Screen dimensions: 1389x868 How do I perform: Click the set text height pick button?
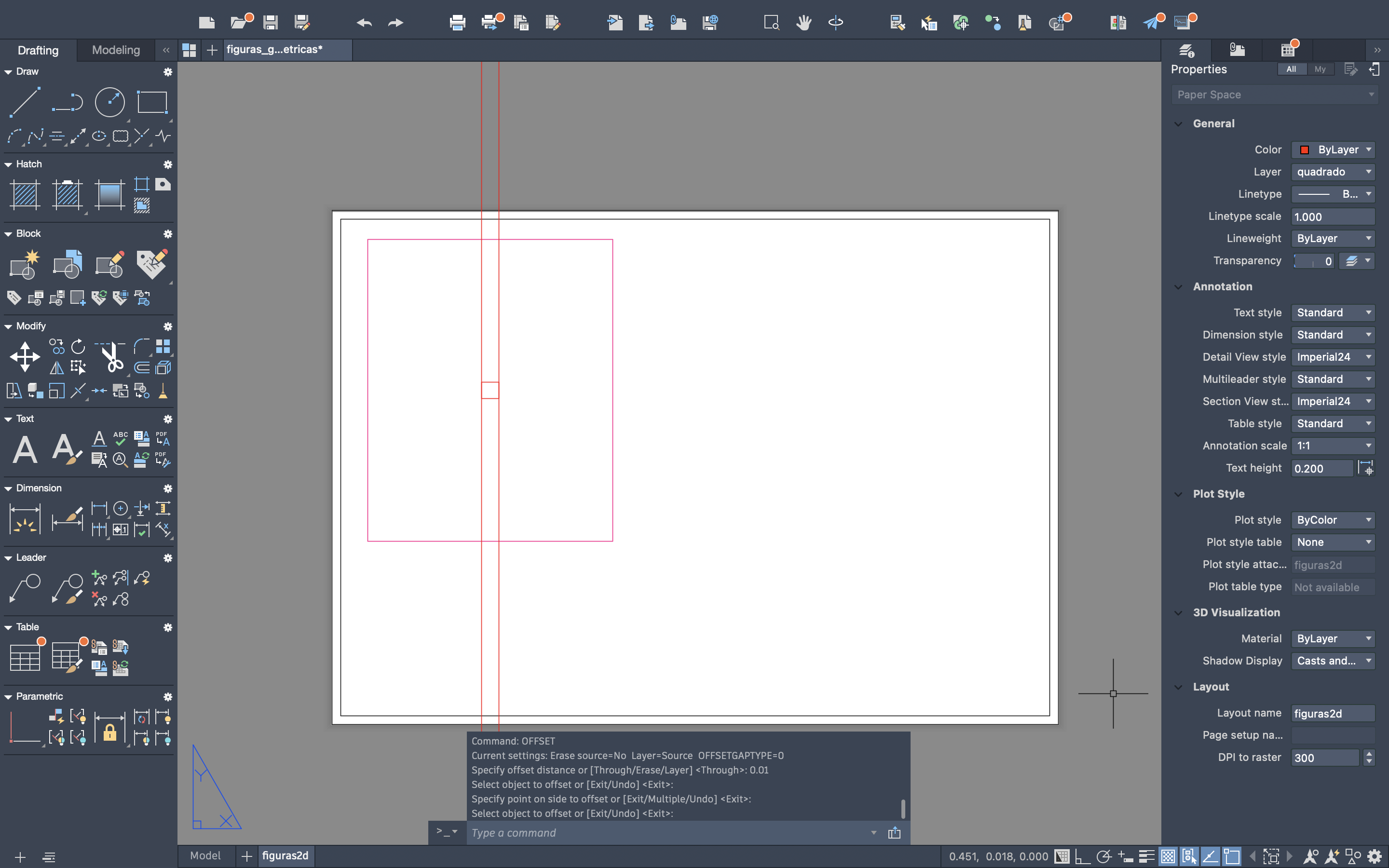(x=1366, y=468)
